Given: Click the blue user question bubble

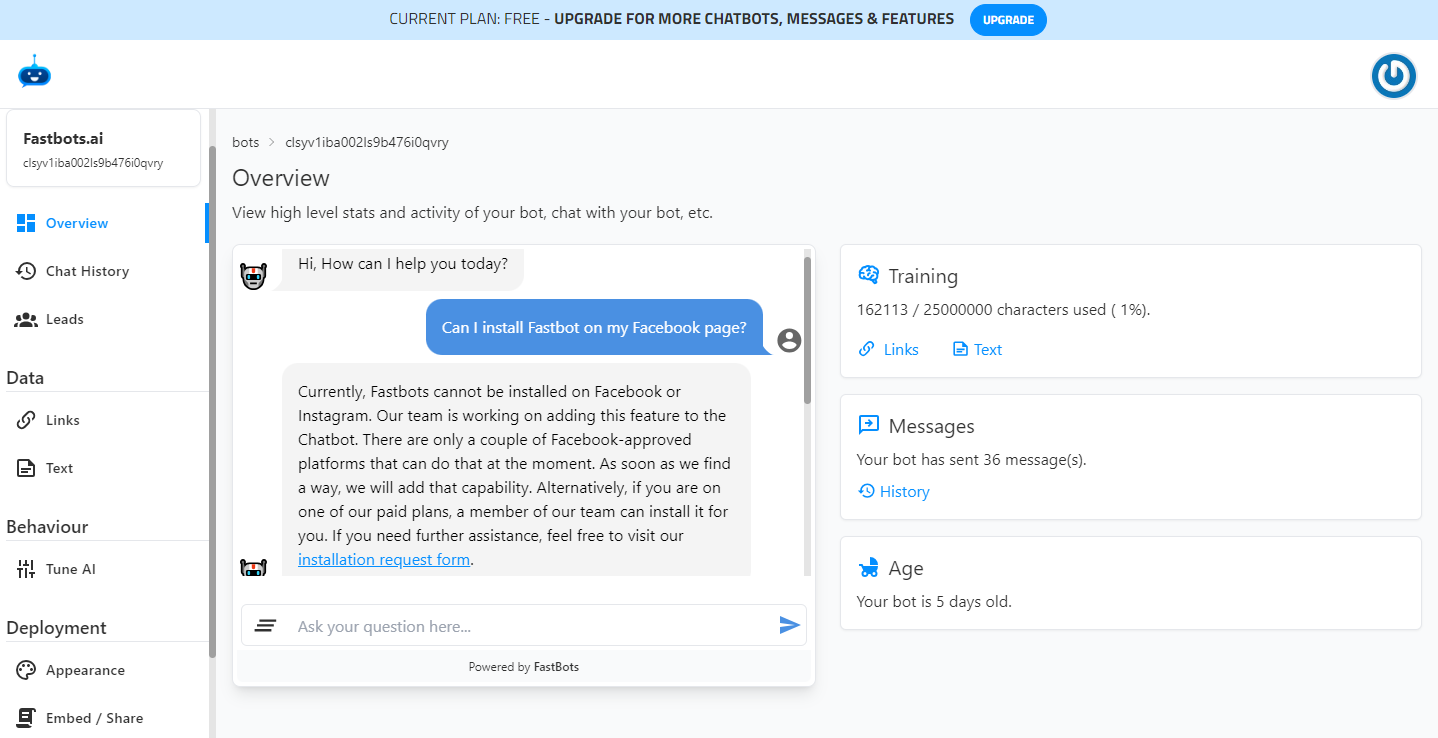Looking at the screenshot, I should (594, 327).
